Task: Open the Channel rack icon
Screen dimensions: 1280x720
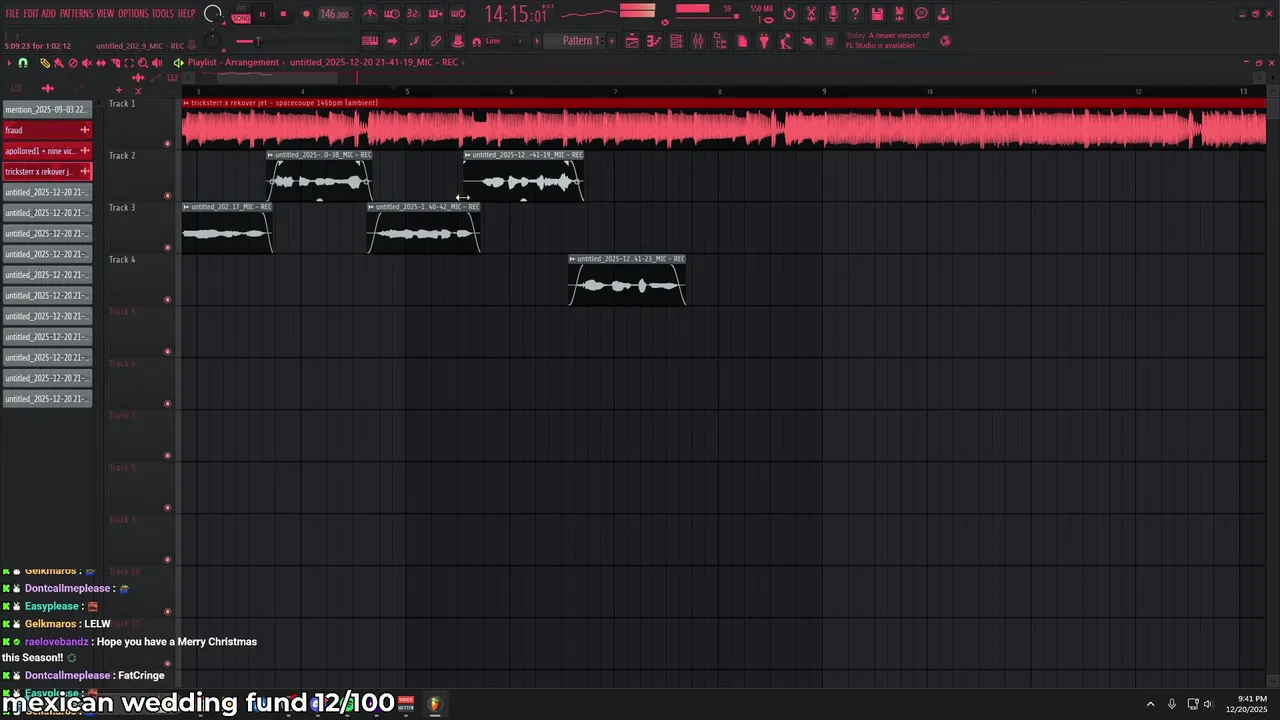Action: 676,41
